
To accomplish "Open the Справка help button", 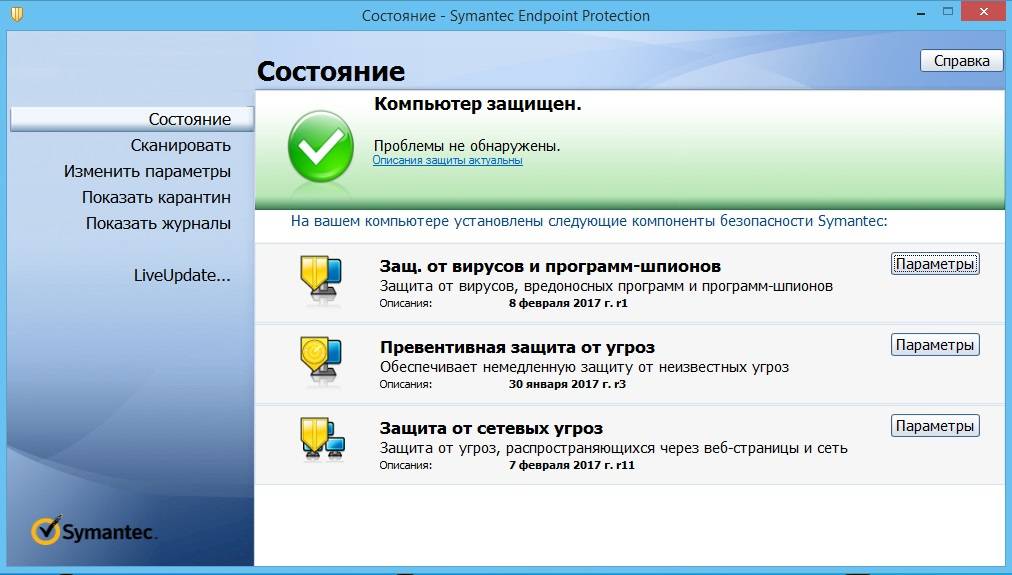I will 962,61.
